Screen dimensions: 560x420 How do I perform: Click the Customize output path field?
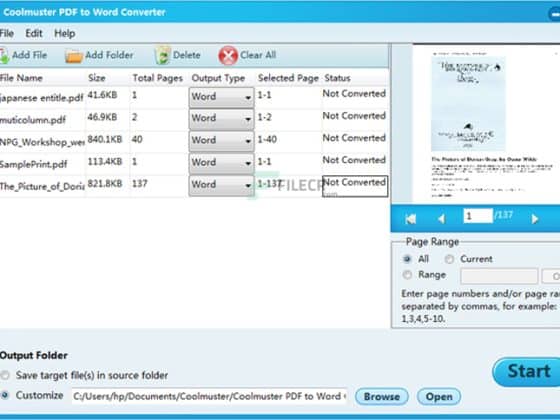point(209,396)
